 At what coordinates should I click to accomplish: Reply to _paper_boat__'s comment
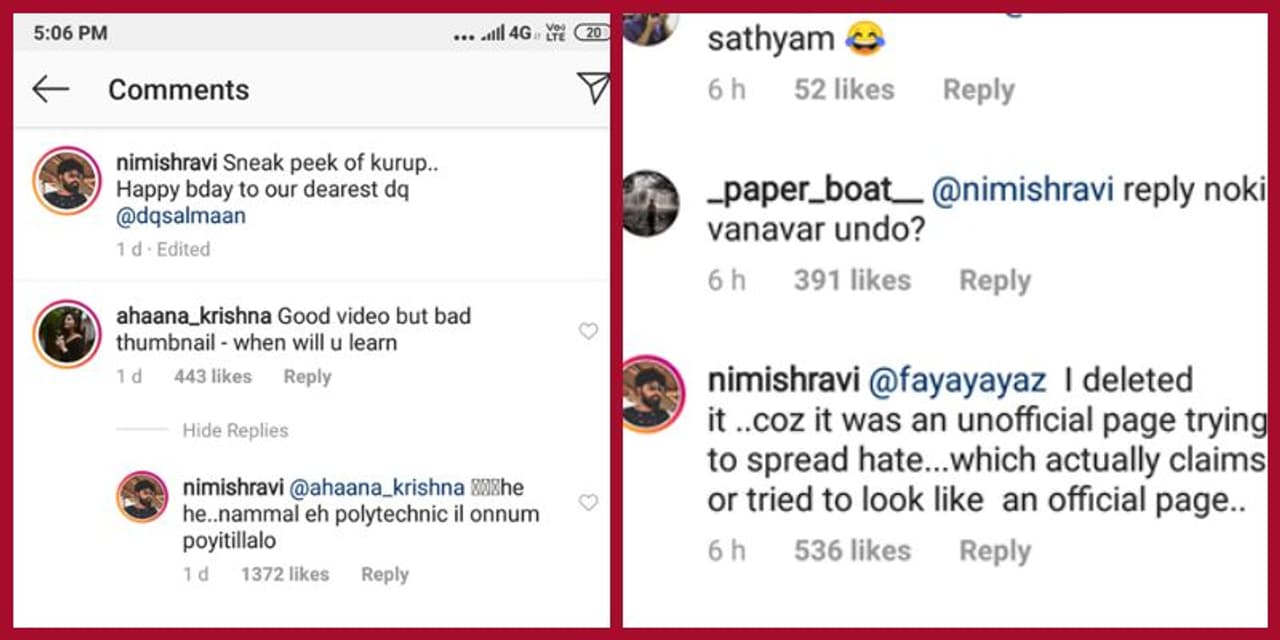tap(994, 281)
